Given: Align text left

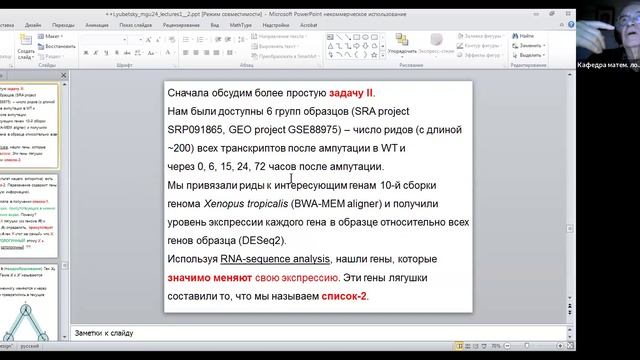Looking at the screenshot, I should pos(186,53).
